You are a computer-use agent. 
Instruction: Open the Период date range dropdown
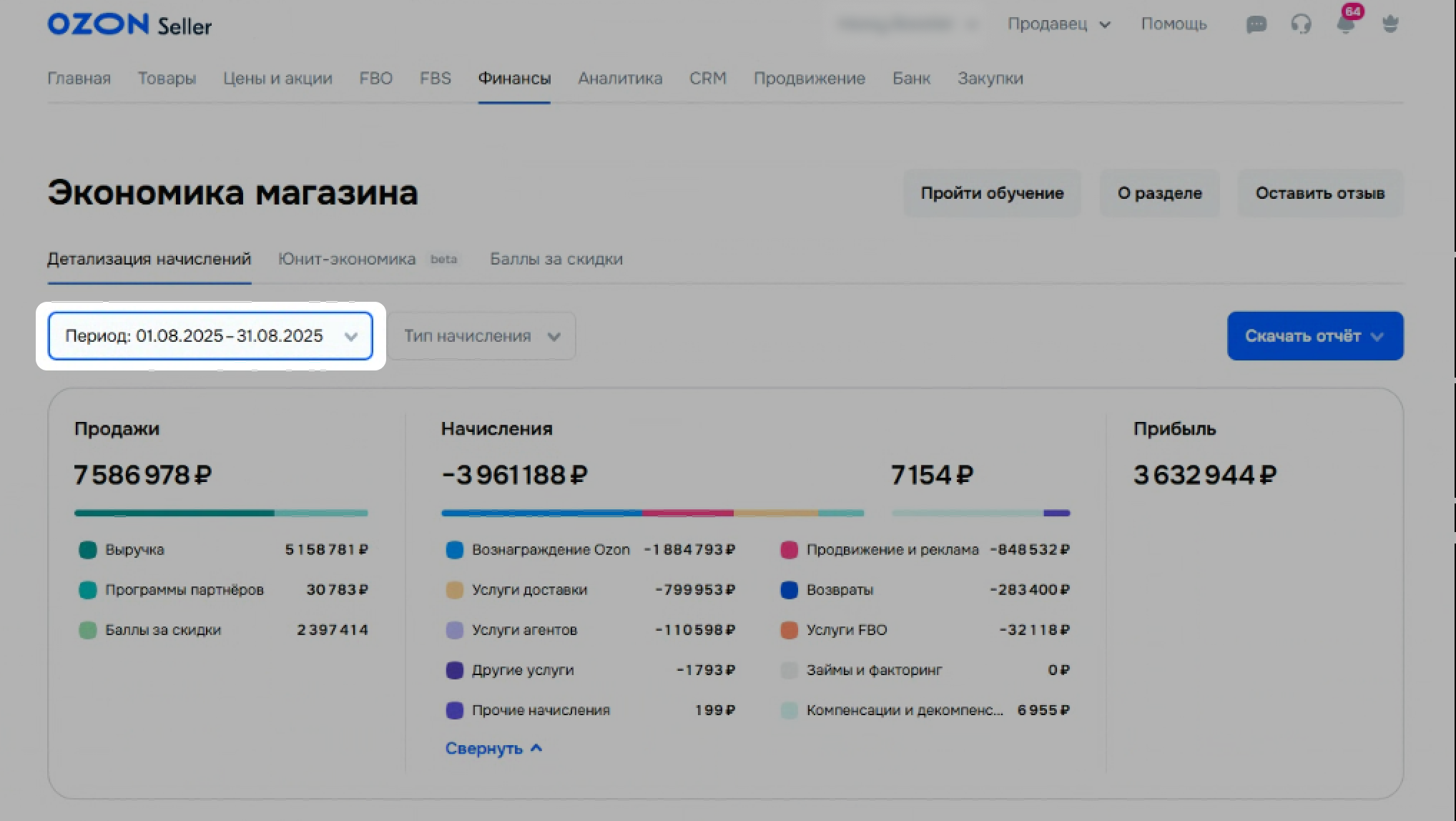click(210, 335)
